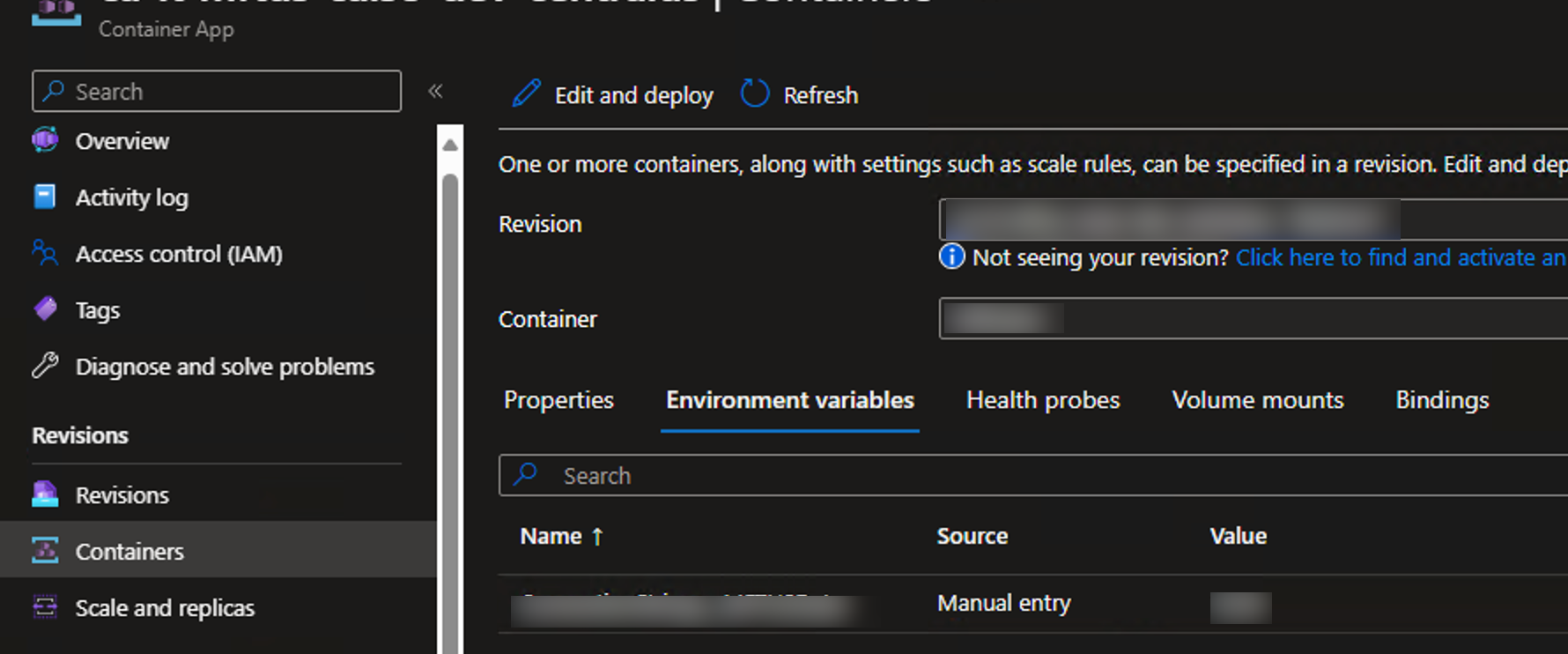Click the Value column header
This screenshot has width=1568, height=654.
click(1238, 537)
